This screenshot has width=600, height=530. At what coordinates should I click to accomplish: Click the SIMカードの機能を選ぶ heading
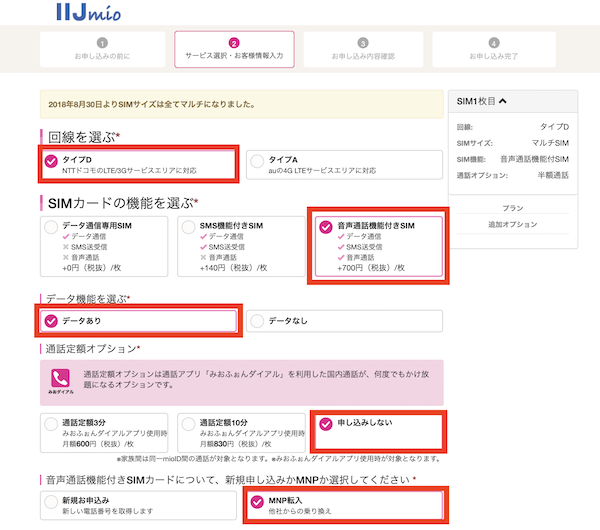coord(123,203)
